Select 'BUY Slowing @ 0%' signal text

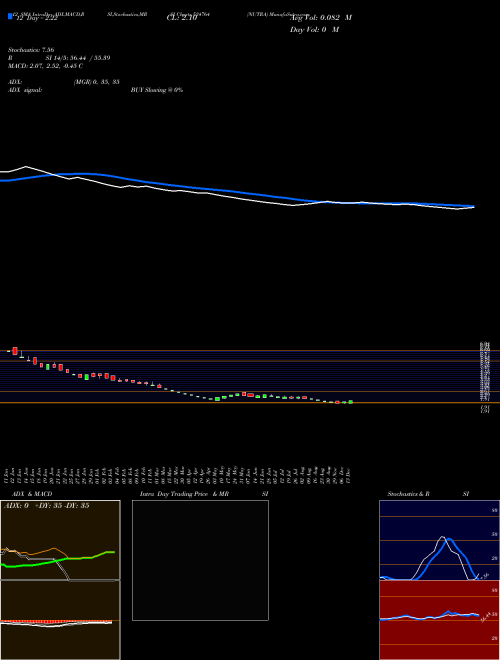157,90
